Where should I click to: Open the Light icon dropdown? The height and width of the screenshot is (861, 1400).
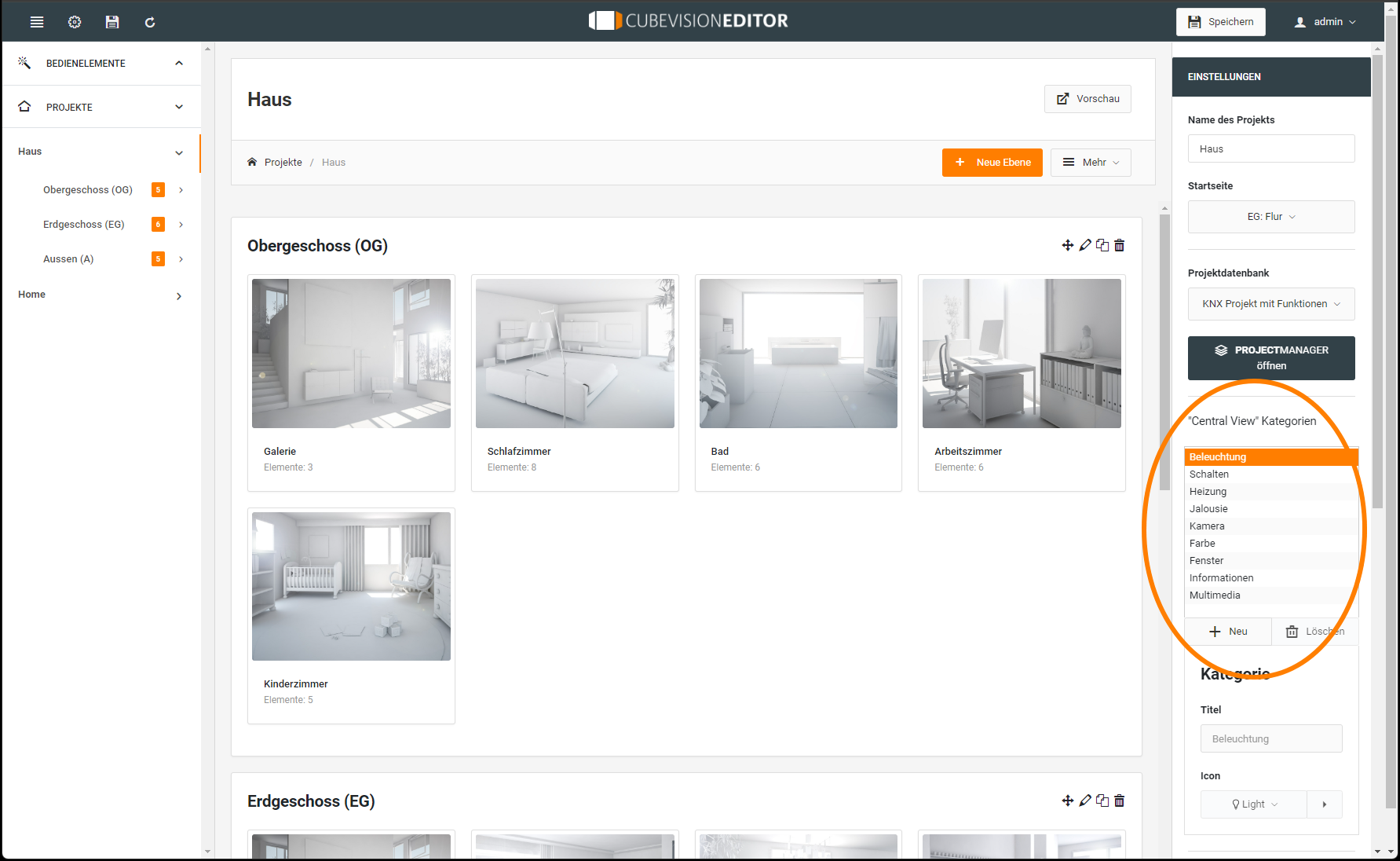(1254, 804)
